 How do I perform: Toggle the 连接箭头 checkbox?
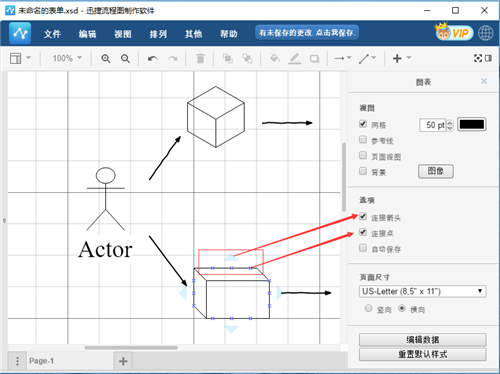363,216
